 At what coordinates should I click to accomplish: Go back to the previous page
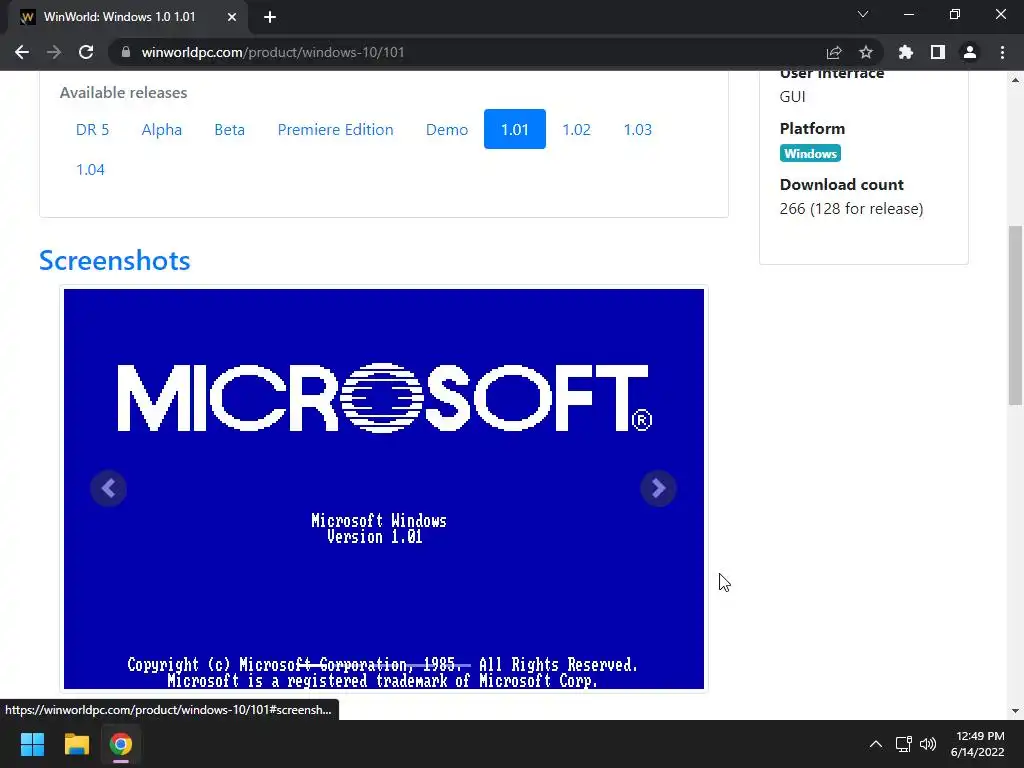(x=22, y=52)
